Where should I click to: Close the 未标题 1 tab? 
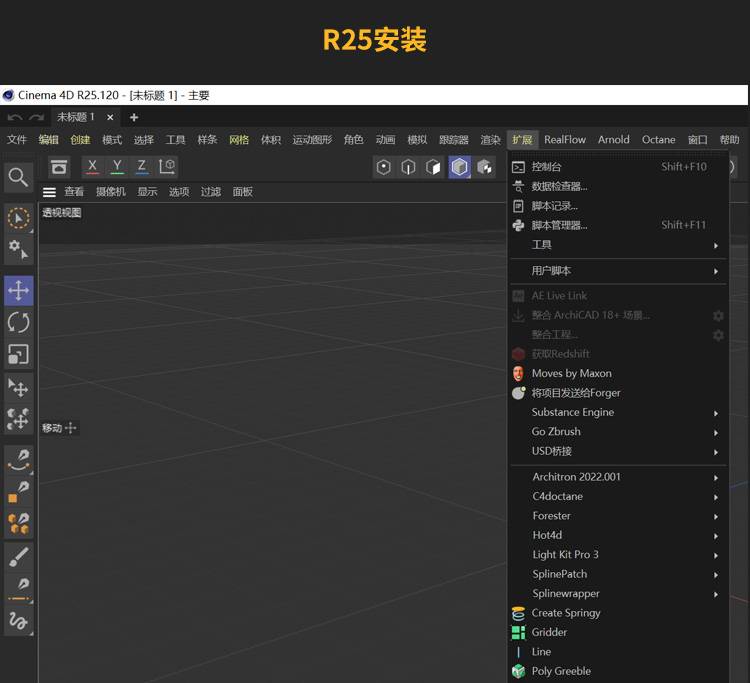pyautogui.click(x=110, y=117)
